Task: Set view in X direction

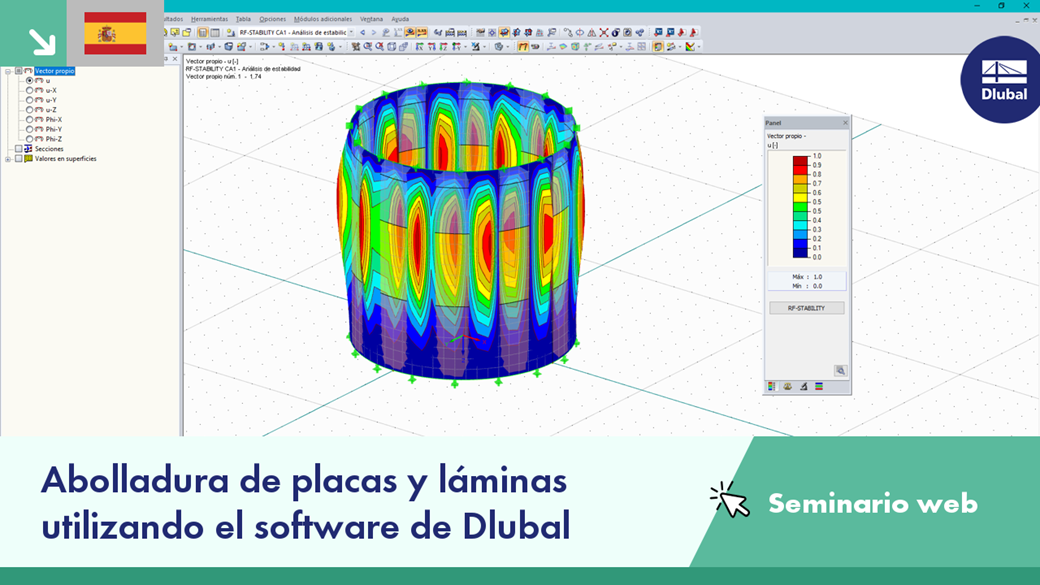Action: pyautogui.click(x=420, y=47)
